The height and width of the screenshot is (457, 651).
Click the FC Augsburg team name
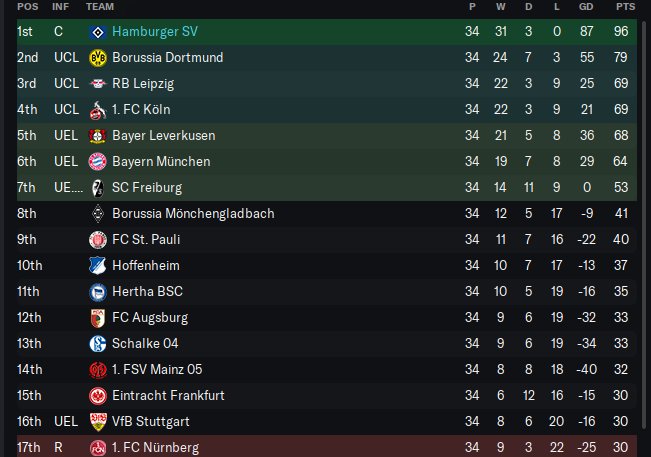(x=152, y=317)
